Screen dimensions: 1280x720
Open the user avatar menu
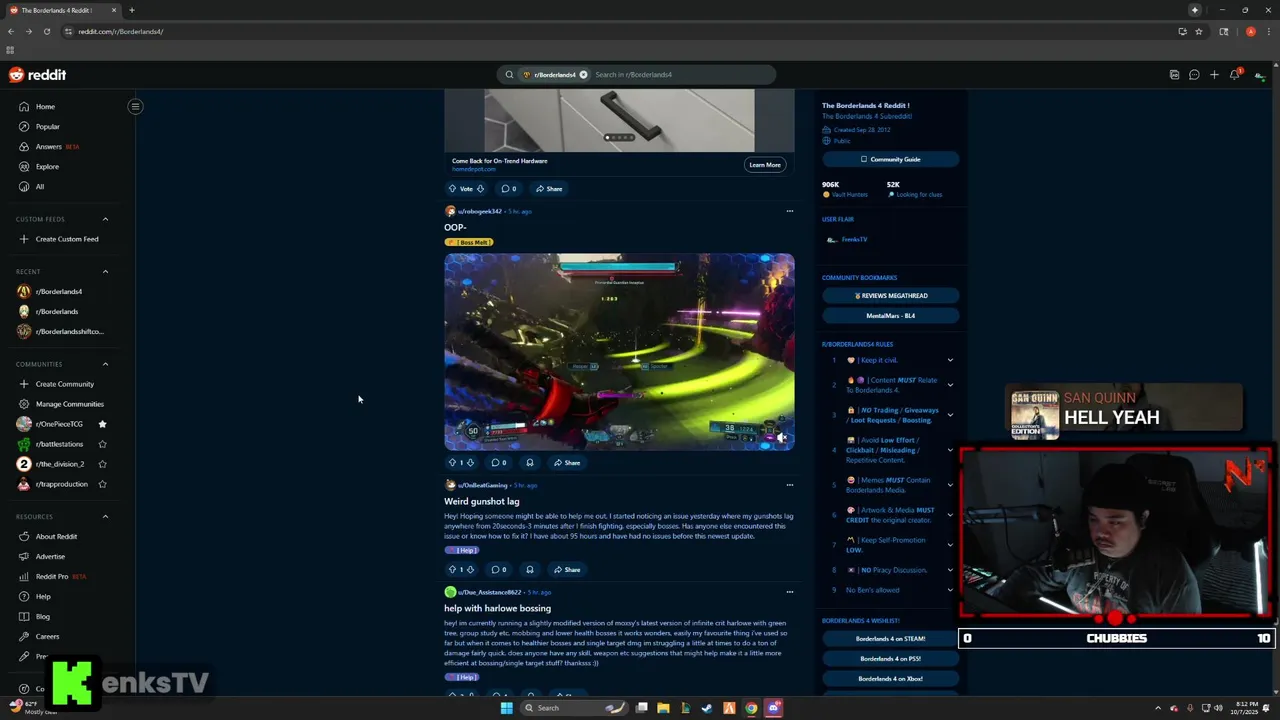tap(1259, 75)
